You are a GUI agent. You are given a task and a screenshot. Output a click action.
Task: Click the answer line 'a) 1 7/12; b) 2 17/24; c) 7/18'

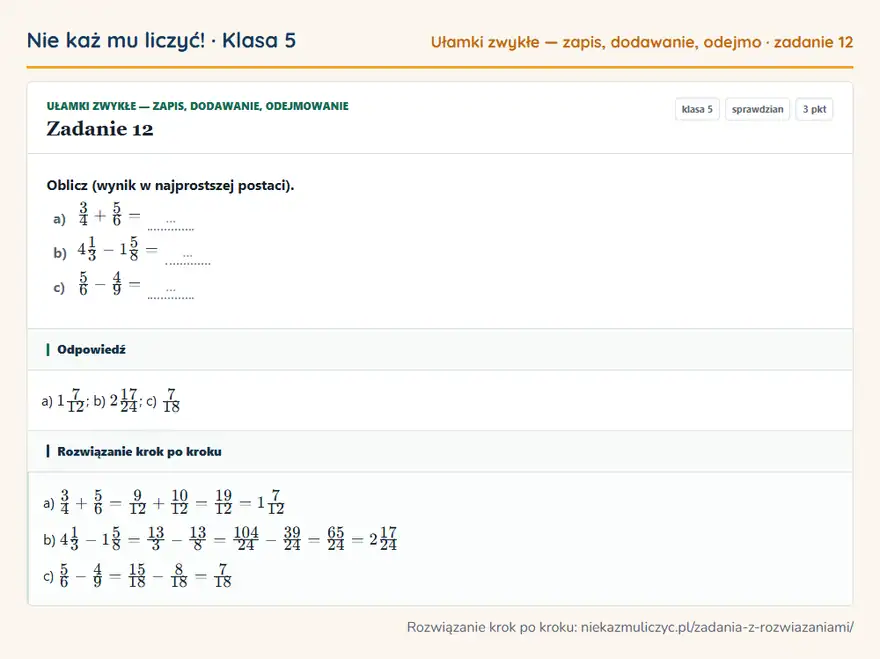tap(111, 400)
